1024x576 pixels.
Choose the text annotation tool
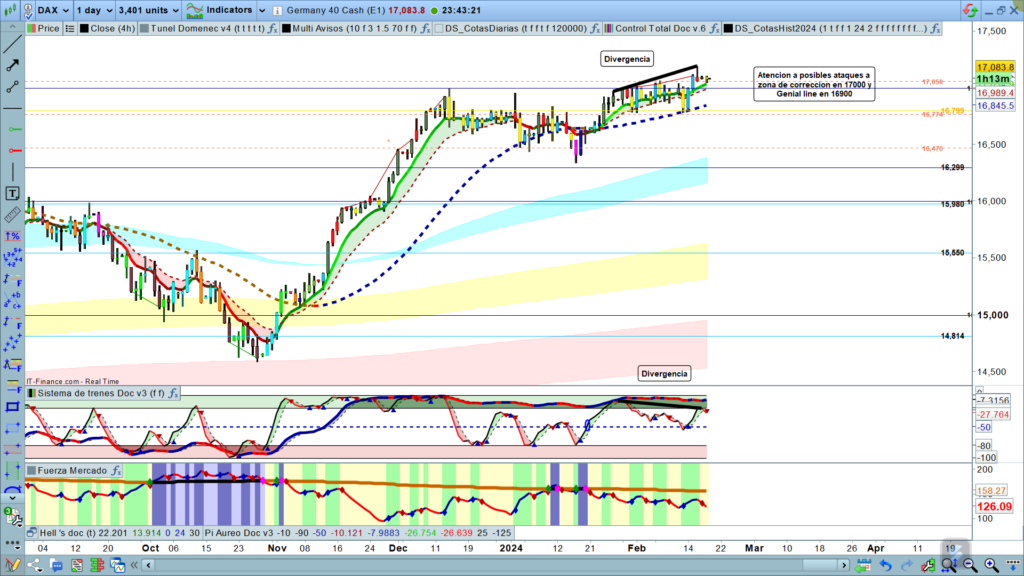click(x=12, y=193)
